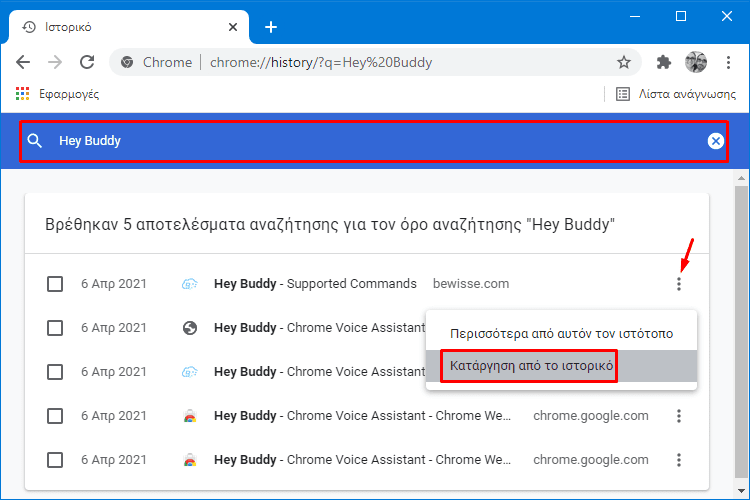Click the page scrollbar thumb

741,332
